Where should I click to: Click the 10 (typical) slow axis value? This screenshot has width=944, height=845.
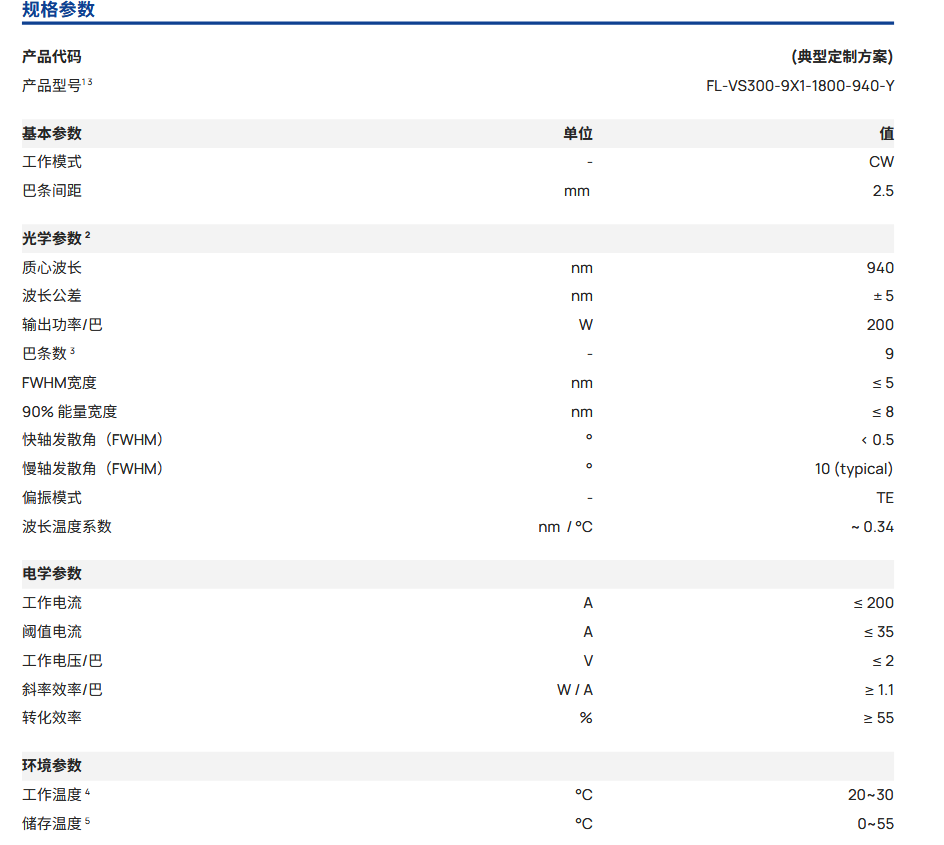(853, 469)
